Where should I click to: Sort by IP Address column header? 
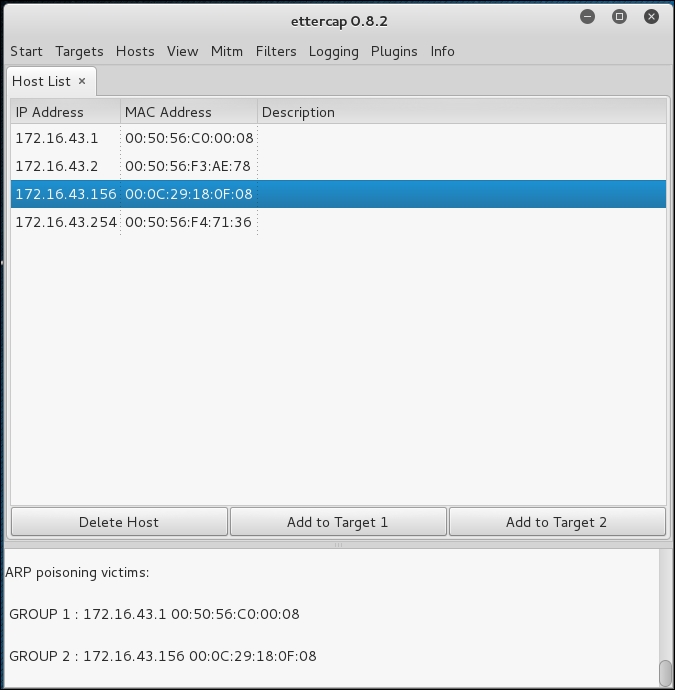pos(66,112)
